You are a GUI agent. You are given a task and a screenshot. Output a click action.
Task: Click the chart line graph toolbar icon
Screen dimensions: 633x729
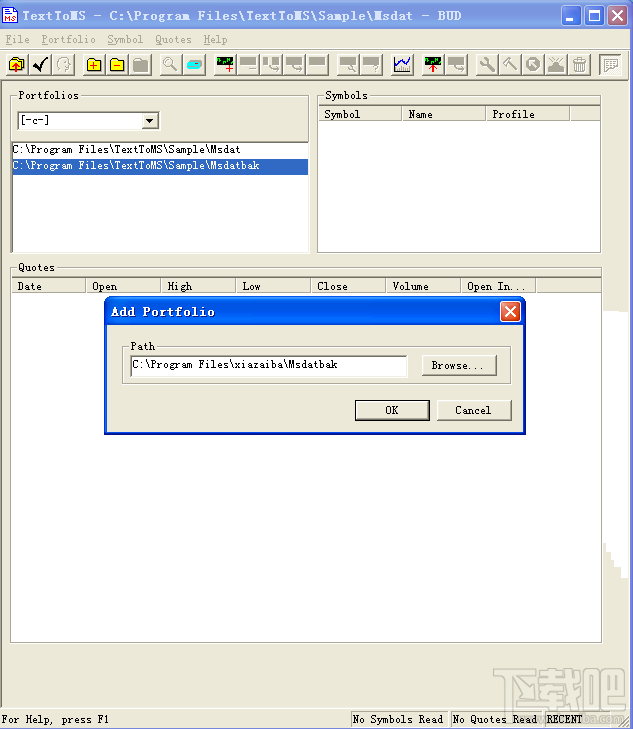[x=402, y=65]
